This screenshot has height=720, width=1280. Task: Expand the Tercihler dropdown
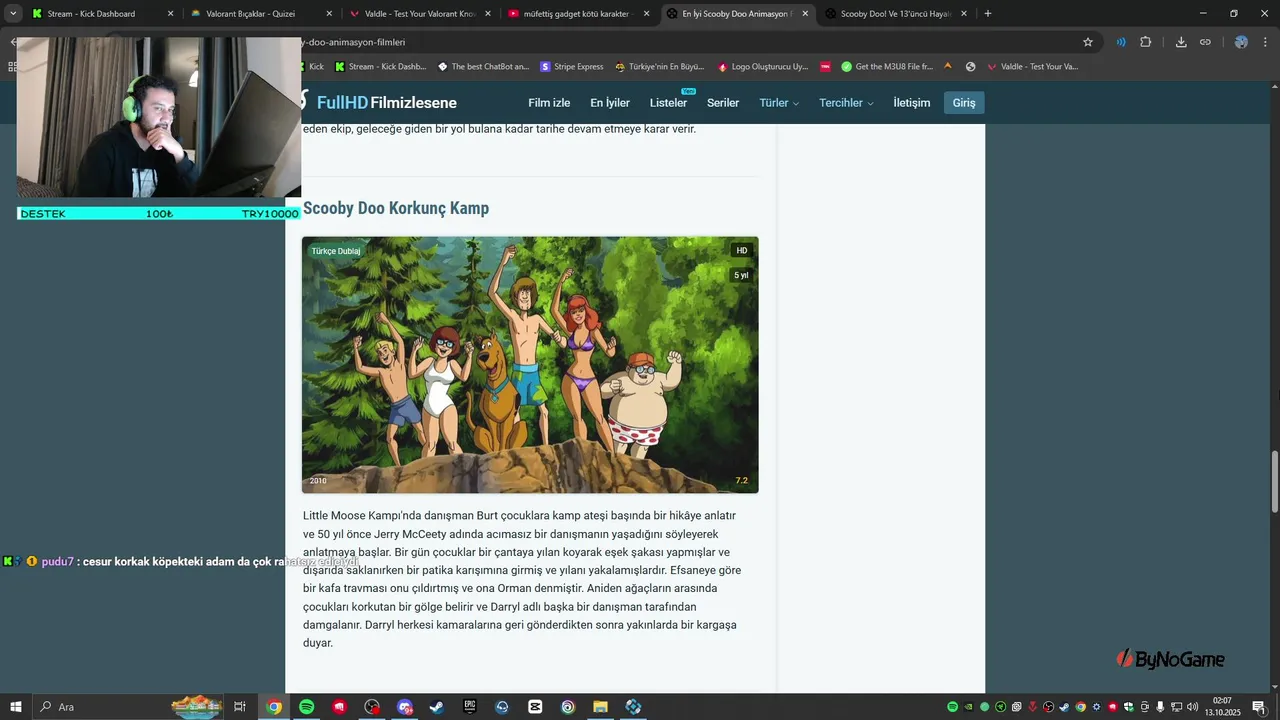point(846,103)
